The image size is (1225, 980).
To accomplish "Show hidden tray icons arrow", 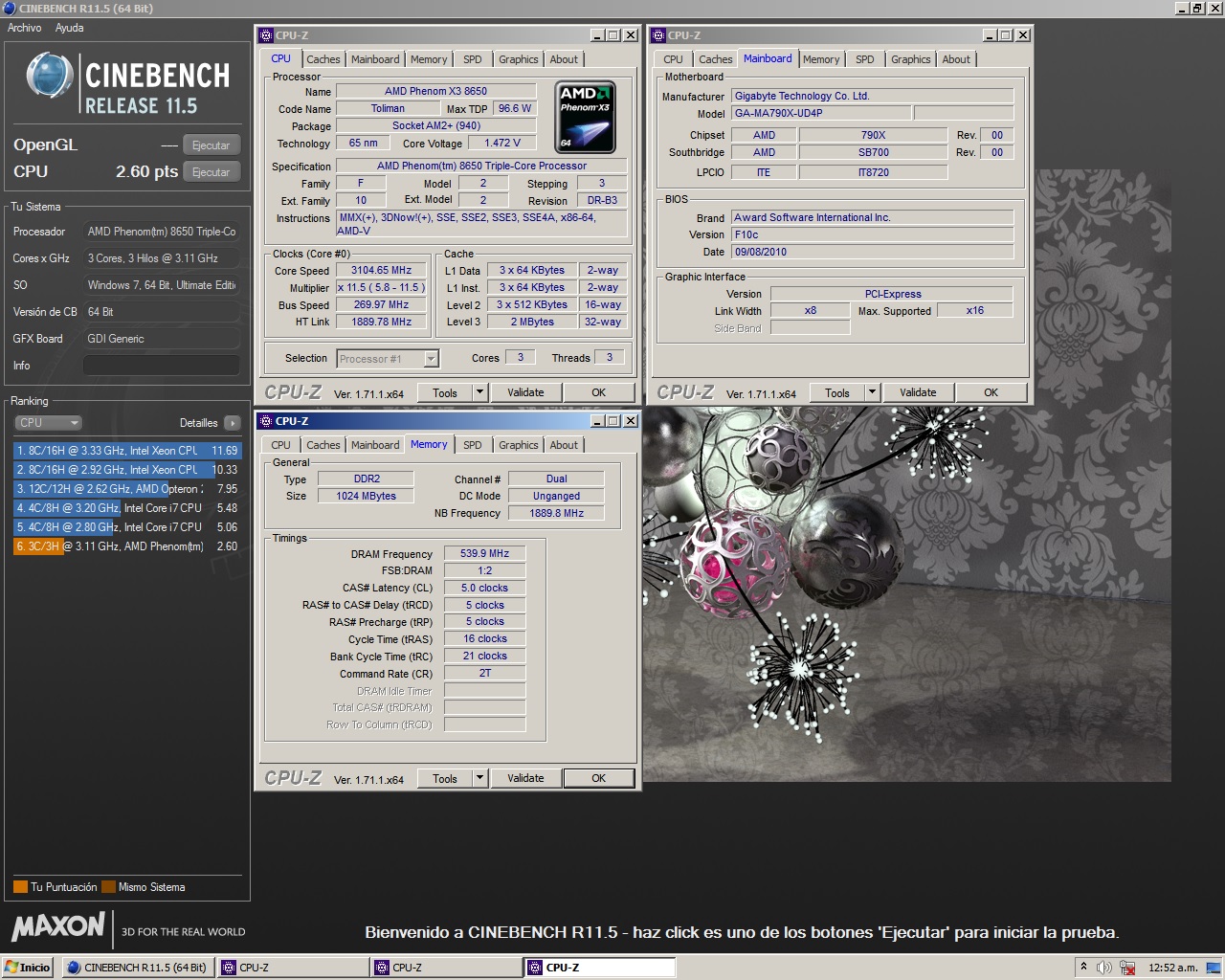I will [x=1083, y=967].
